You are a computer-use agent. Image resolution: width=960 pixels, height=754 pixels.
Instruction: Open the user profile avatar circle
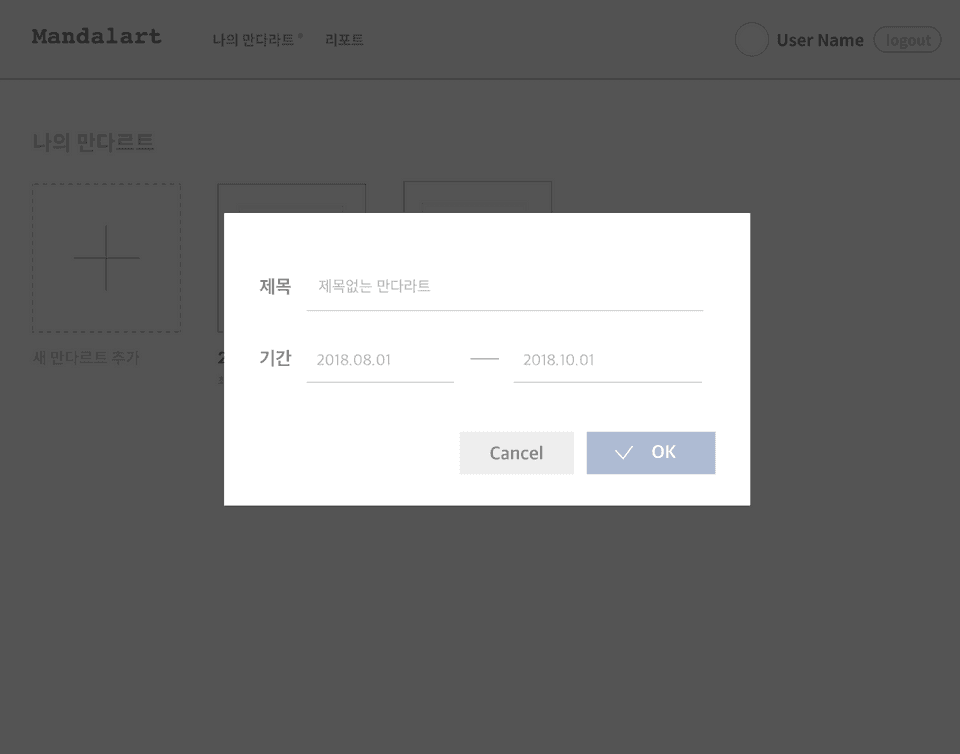pos(751,40)
